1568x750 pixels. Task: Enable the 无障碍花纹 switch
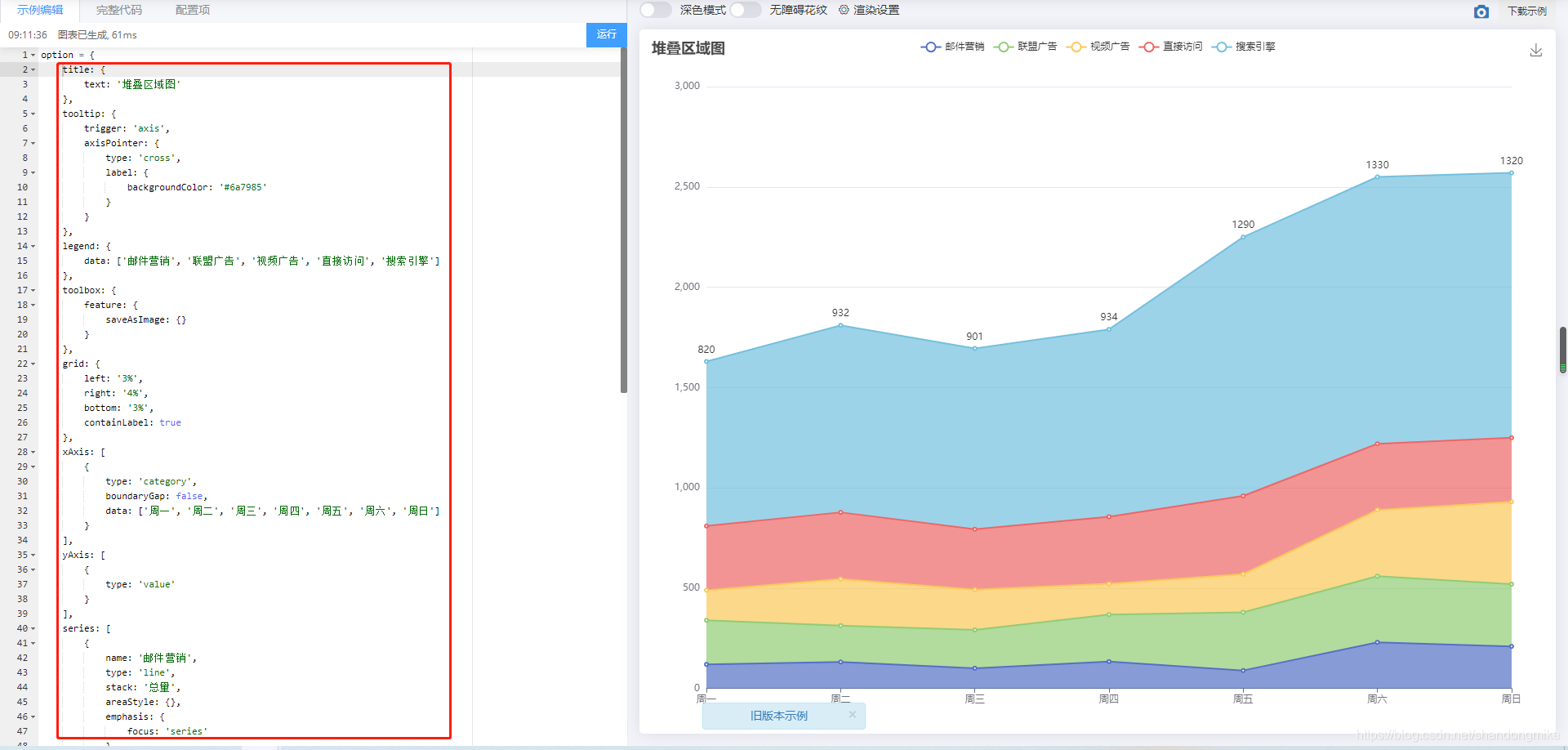pyautogui.click(x=745, y=10)
